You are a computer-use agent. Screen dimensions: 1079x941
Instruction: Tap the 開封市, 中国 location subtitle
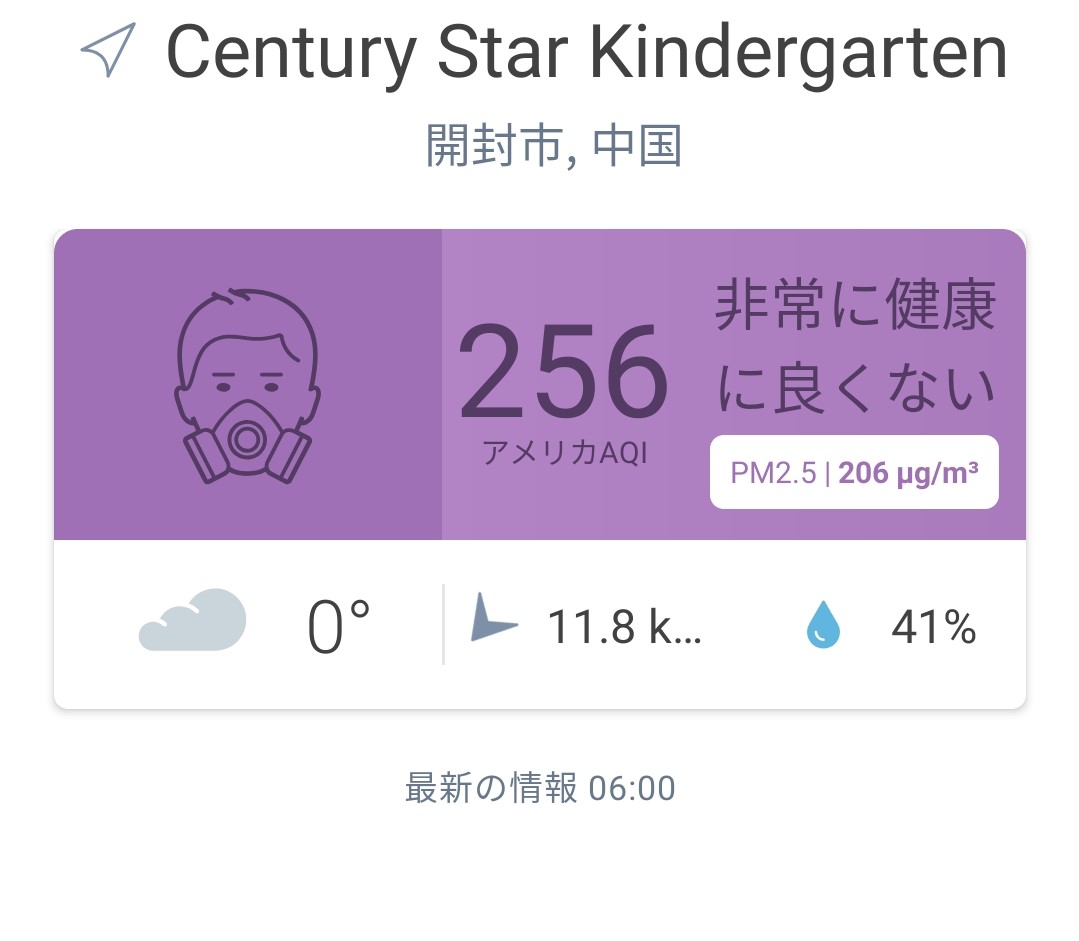[x=554, y=145]
